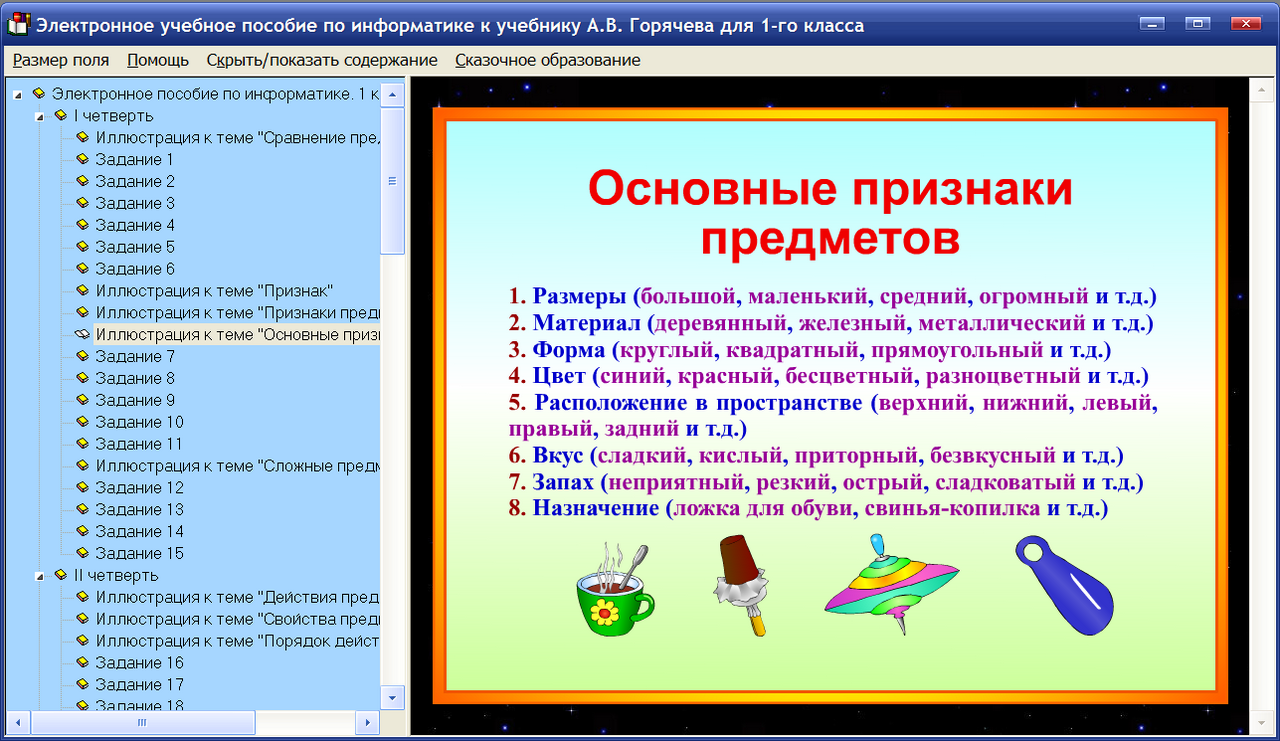1280x741 pixels.
Task: Click the icon beside "Иллюстрация к теме "Признак""
Action: tap(82, 290)
